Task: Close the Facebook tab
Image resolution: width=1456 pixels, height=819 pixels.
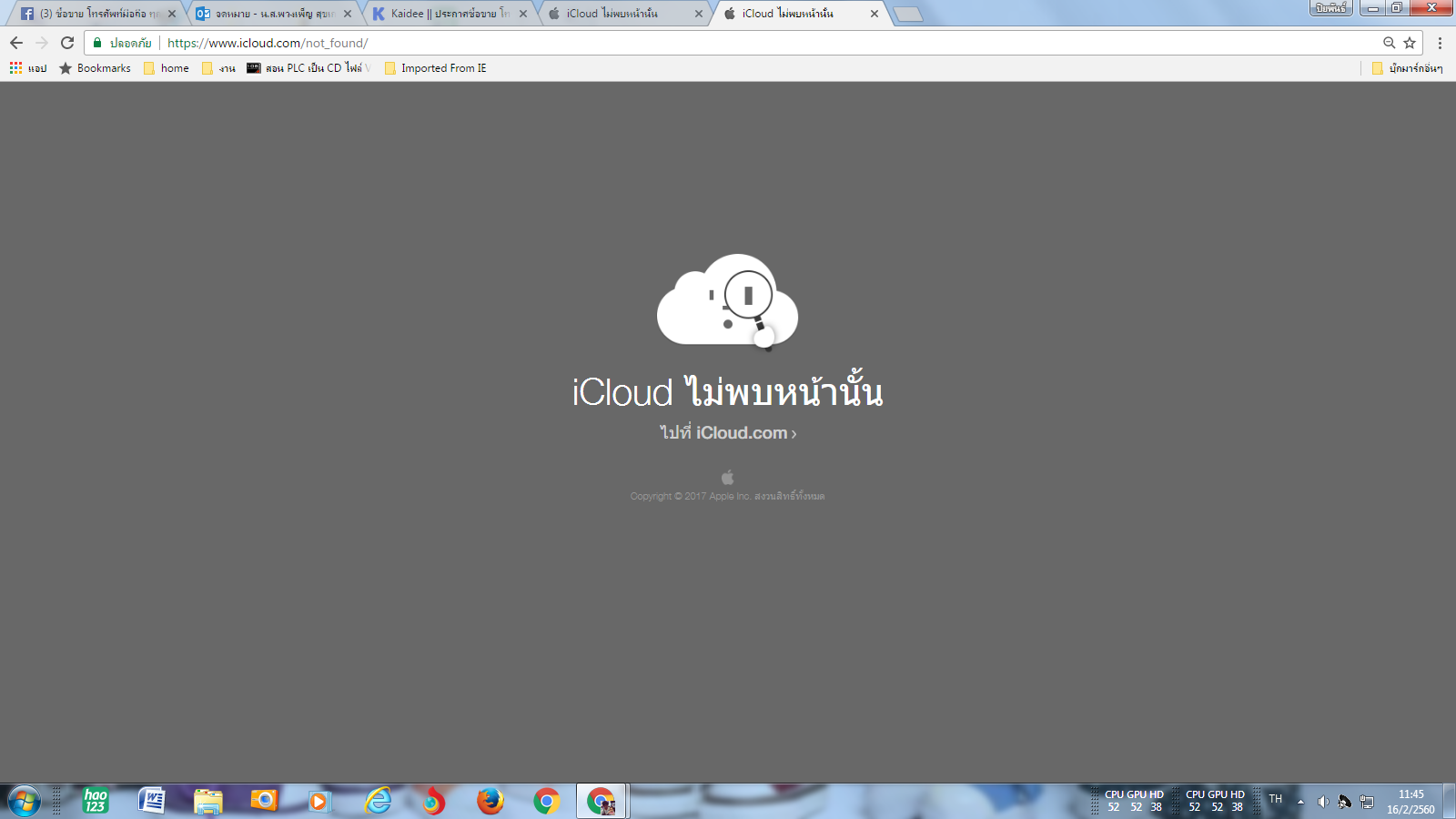Action: pos(172,14)
